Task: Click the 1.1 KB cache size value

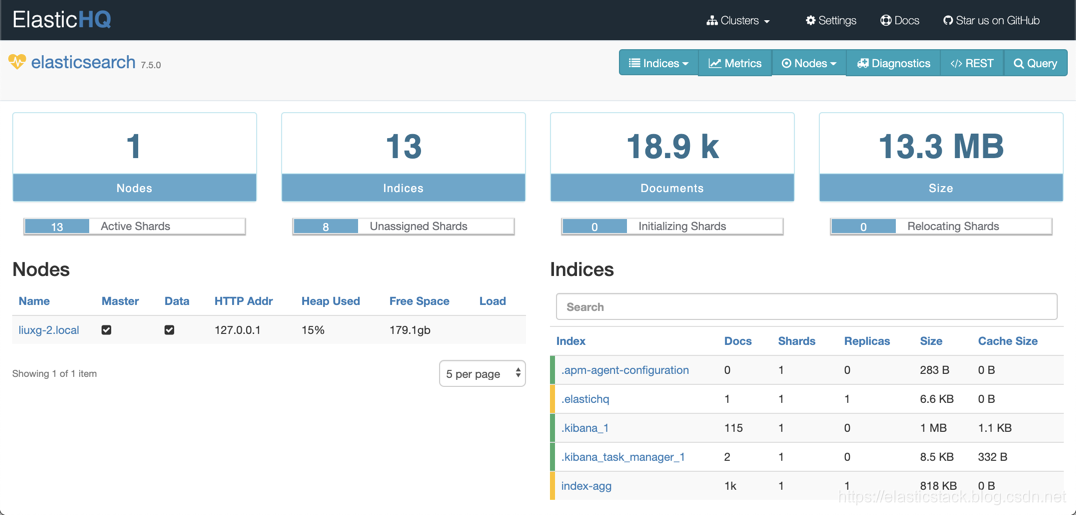Action: point(995,428)
